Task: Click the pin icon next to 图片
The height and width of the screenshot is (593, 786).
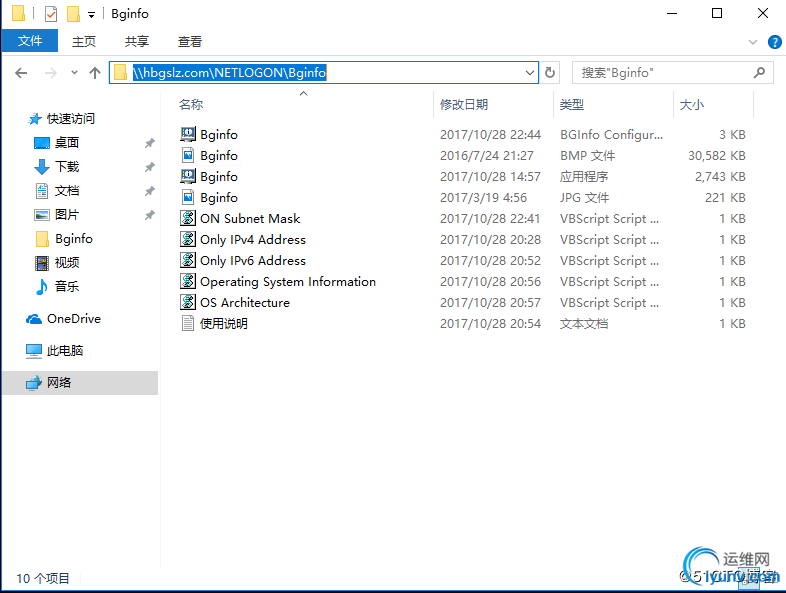Action: [x=149, y=216]
